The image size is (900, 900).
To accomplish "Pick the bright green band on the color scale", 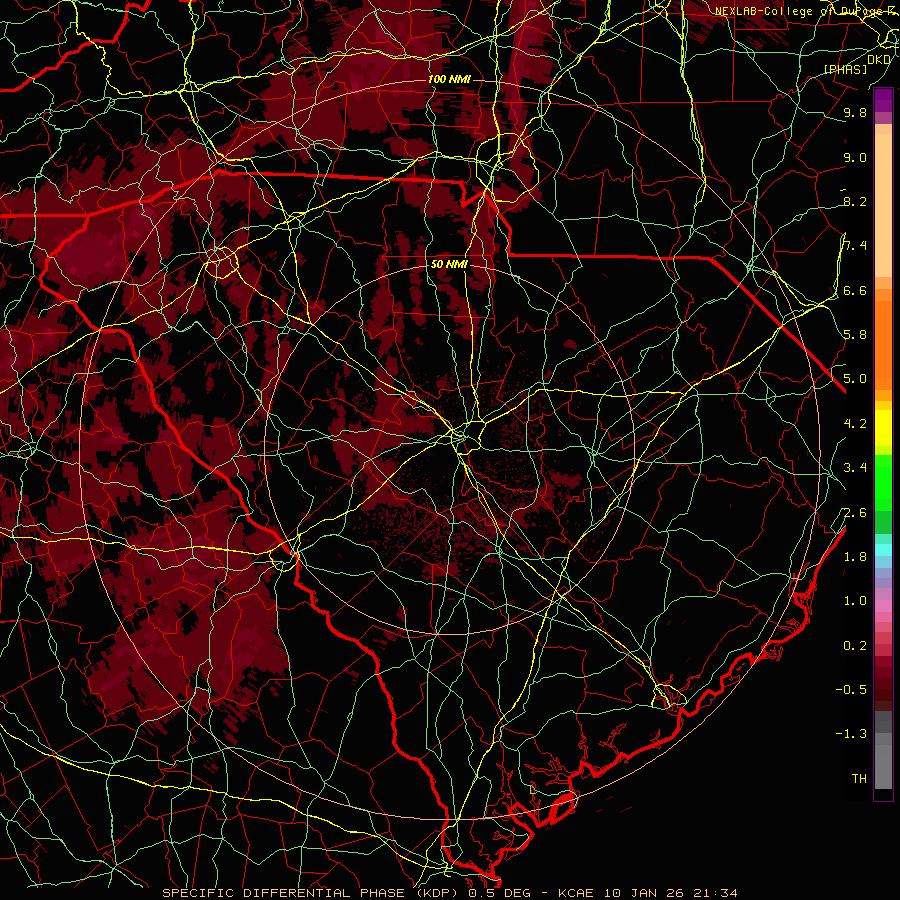I will coord(883,482).
